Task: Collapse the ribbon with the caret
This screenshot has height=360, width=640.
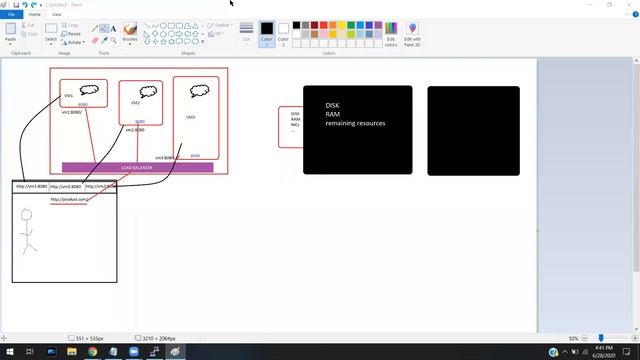Action: (x=627, y=14)
